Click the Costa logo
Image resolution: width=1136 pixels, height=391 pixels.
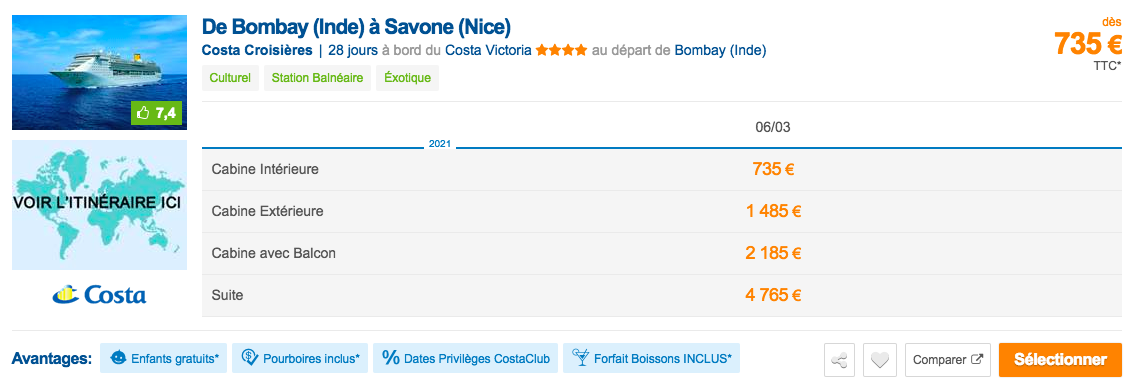pos(99,294)
